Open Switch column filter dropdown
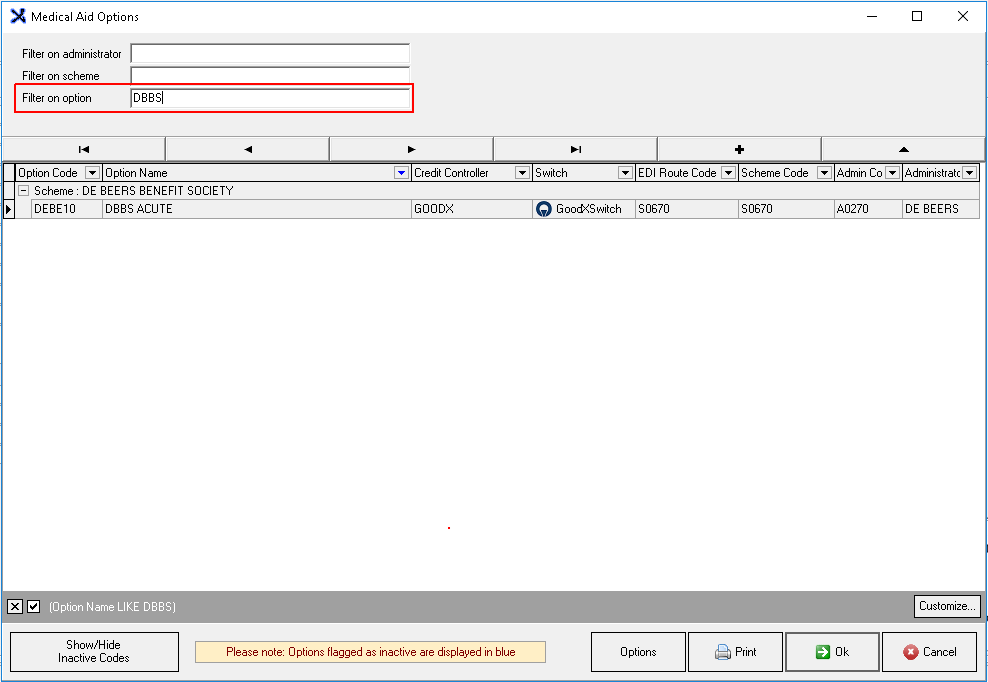The image size is (988, 682). pos(625,173)
